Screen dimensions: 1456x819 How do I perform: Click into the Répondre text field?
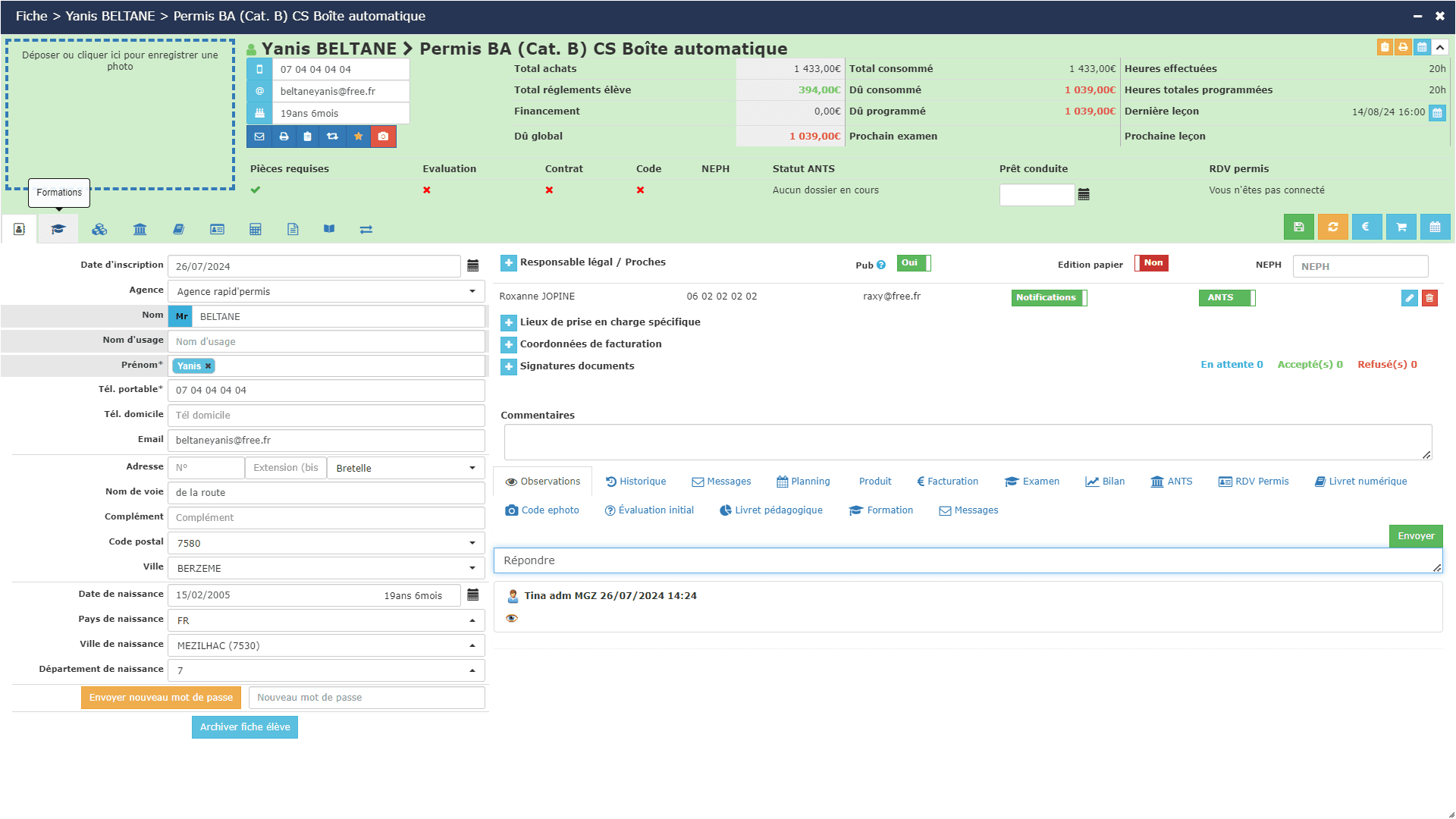(968, 560)
